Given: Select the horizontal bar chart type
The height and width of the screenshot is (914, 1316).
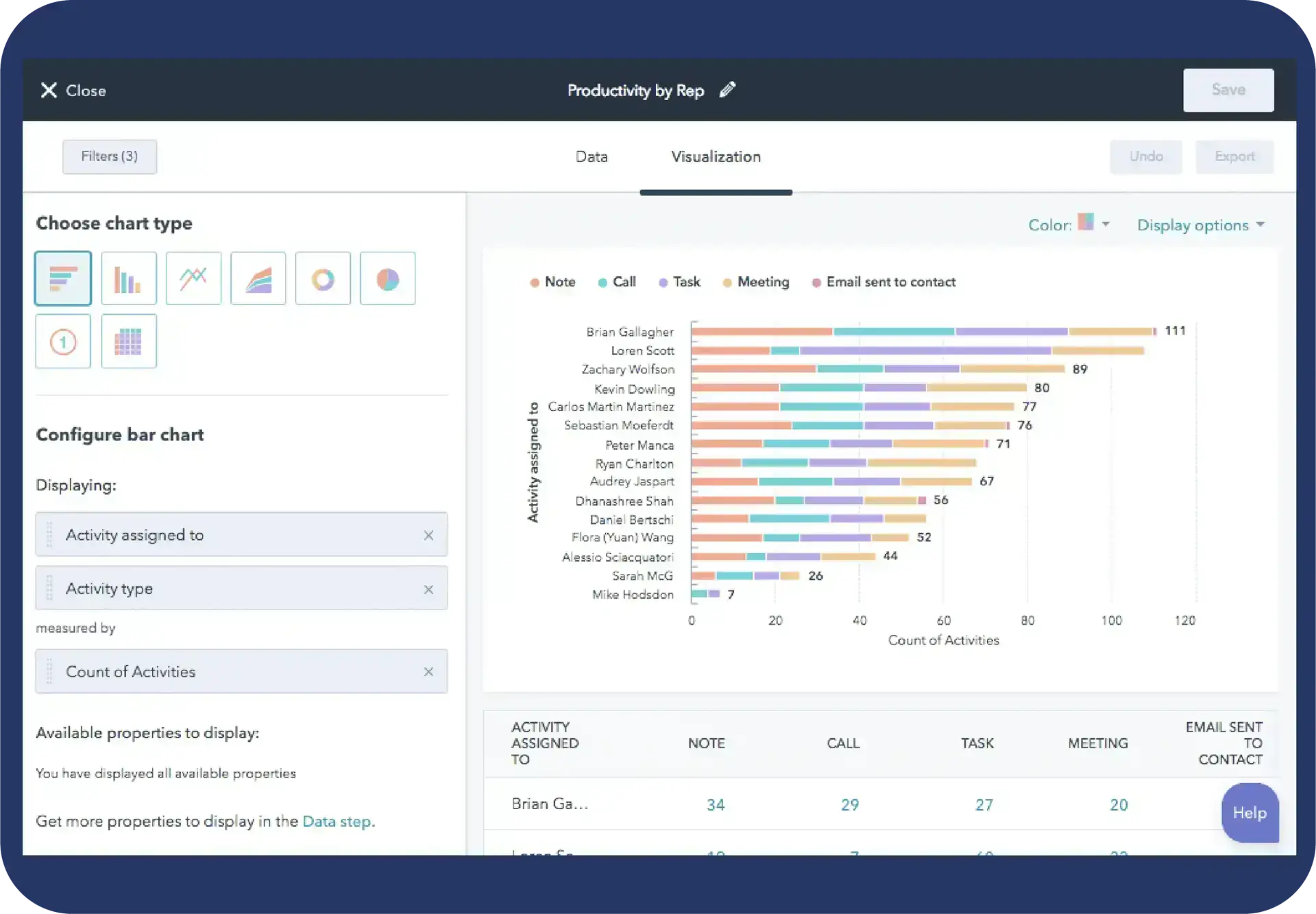Looking at the screenshot, I should click(x=63, y=278).
